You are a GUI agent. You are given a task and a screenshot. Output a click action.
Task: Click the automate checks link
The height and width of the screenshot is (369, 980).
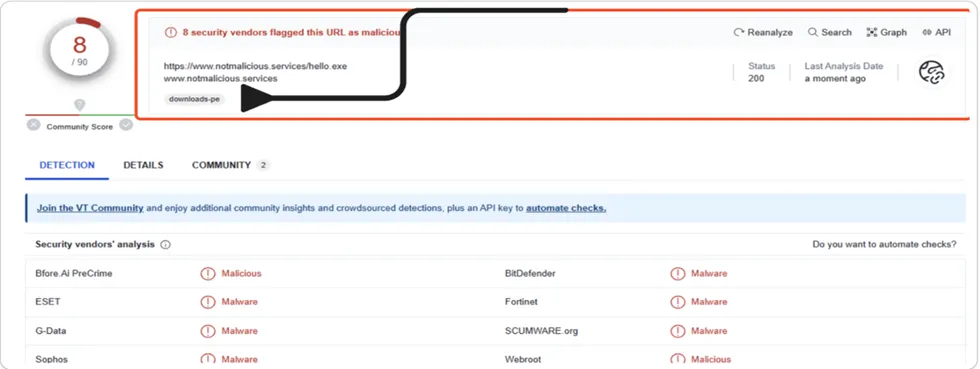(x=566, y=208)
